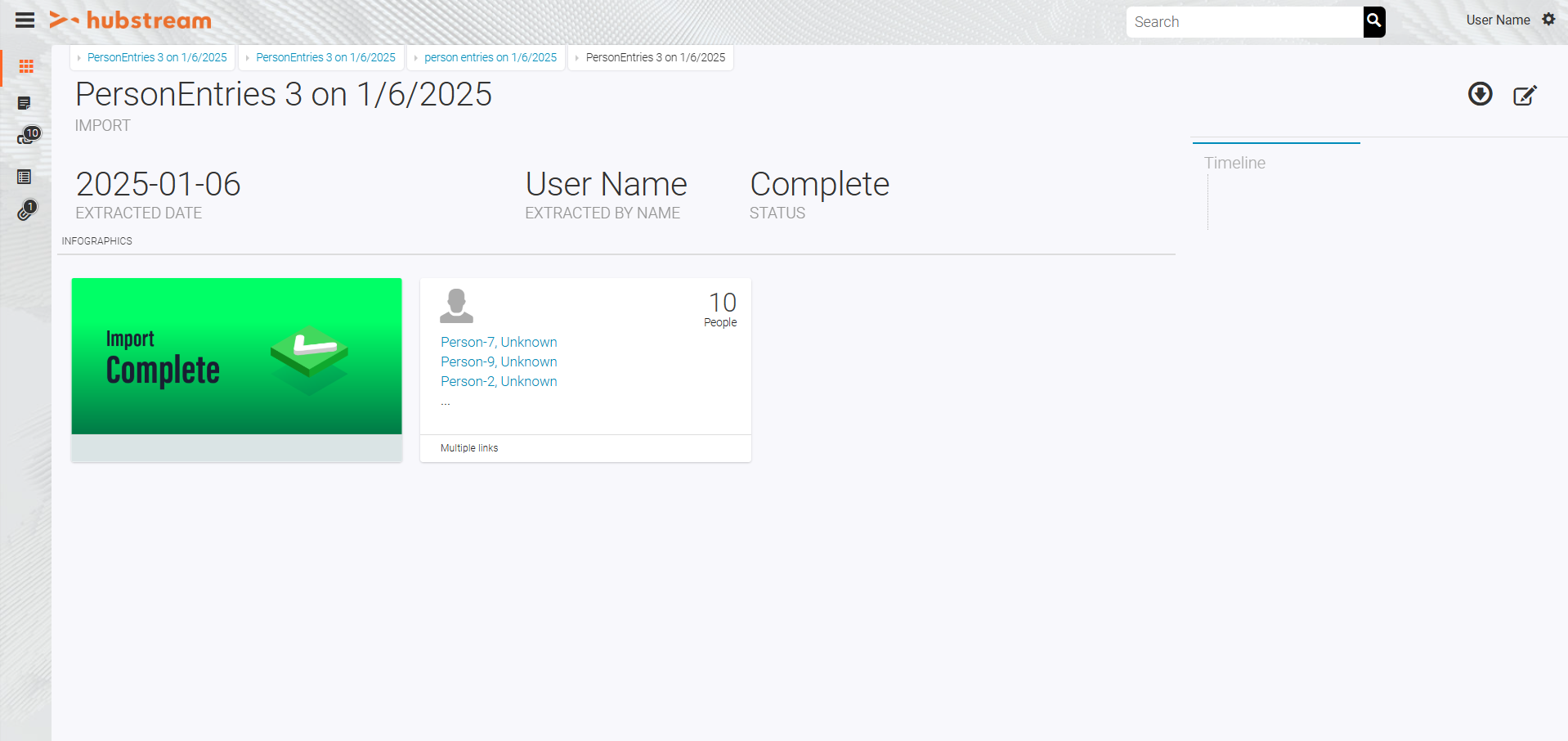Expand the ellipsis to show more people
The image size is (1568, 741).
click(445, 401)
